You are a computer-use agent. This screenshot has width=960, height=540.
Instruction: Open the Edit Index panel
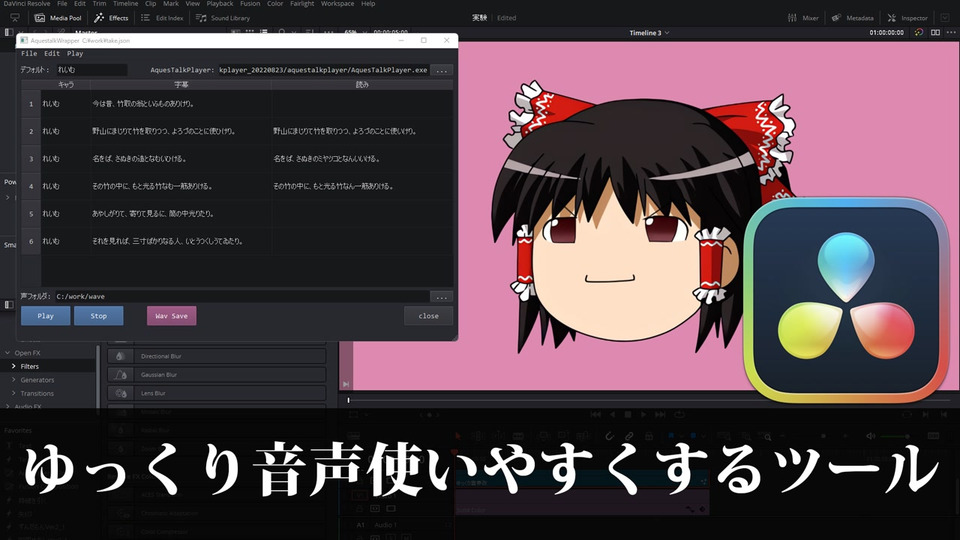(162, 18)
